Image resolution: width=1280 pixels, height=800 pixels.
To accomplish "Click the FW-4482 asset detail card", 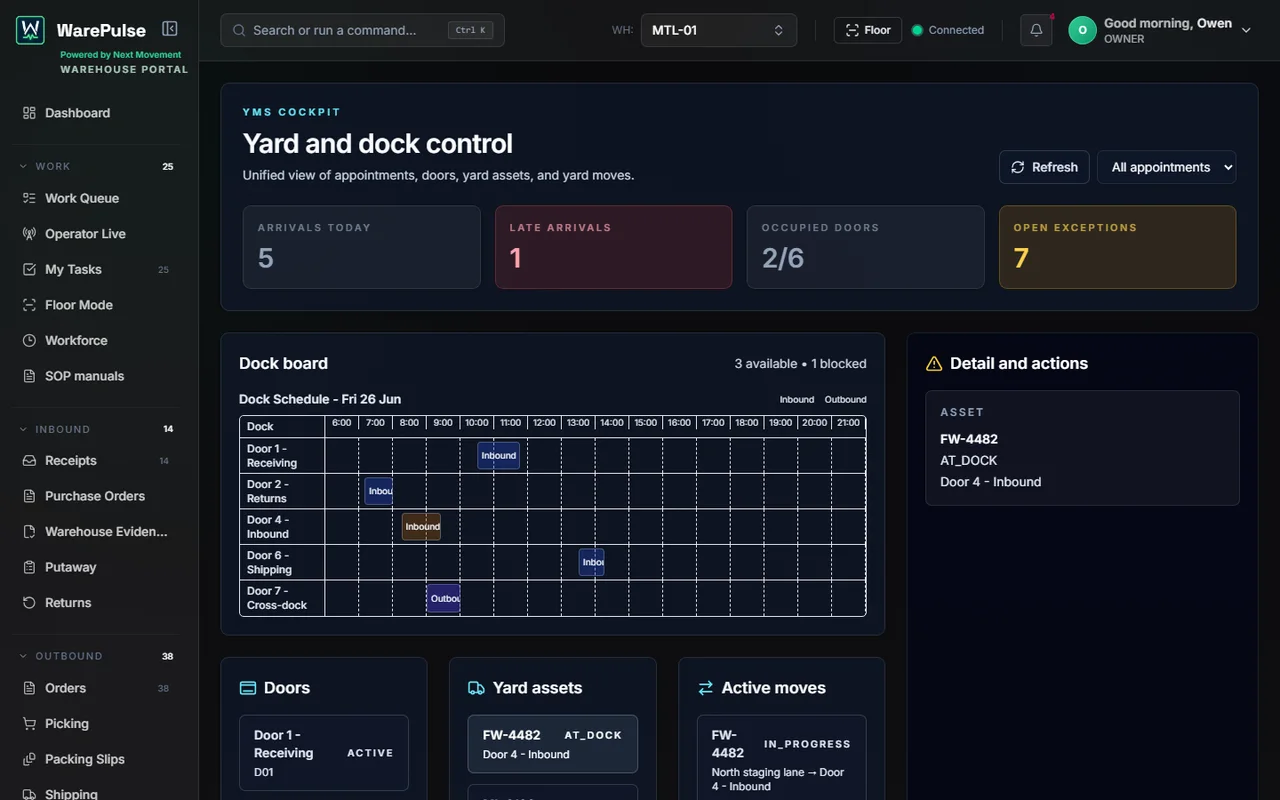I will pyautogui.click(x=1082, y=448).
